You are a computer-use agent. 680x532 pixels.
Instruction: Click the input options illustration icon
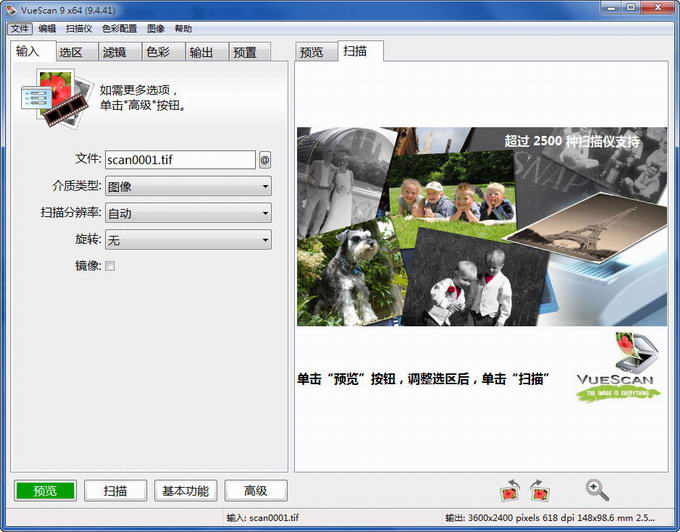point(57,98)
